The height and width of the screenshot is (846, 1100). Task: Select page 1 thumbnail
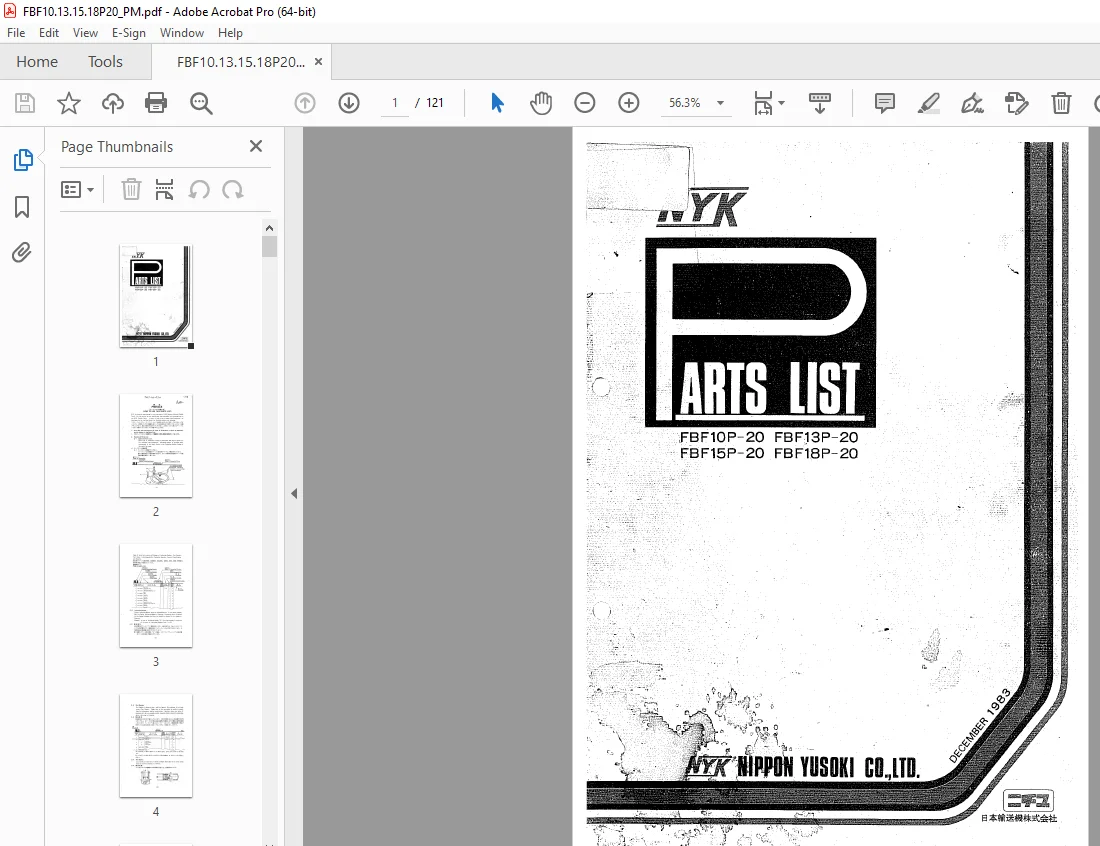(x=156, y=296)
